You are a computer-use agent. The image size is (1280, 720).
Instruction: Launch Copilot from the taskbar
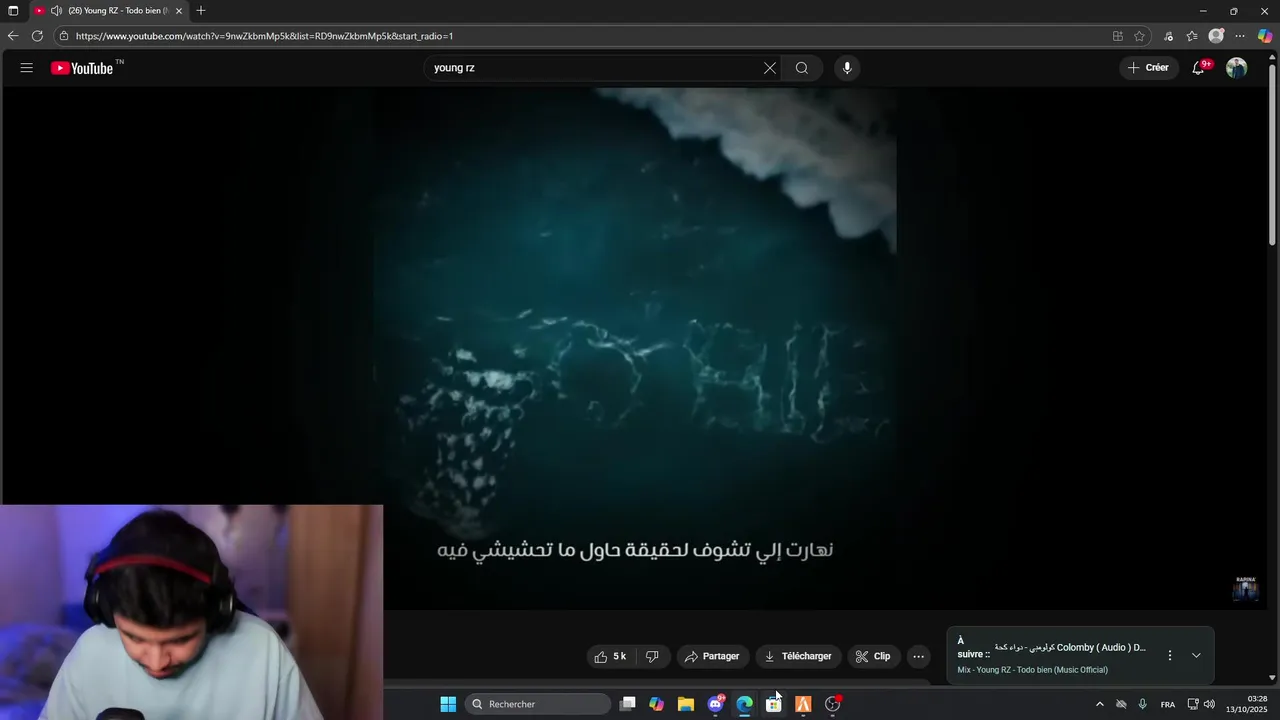[656, 704]
